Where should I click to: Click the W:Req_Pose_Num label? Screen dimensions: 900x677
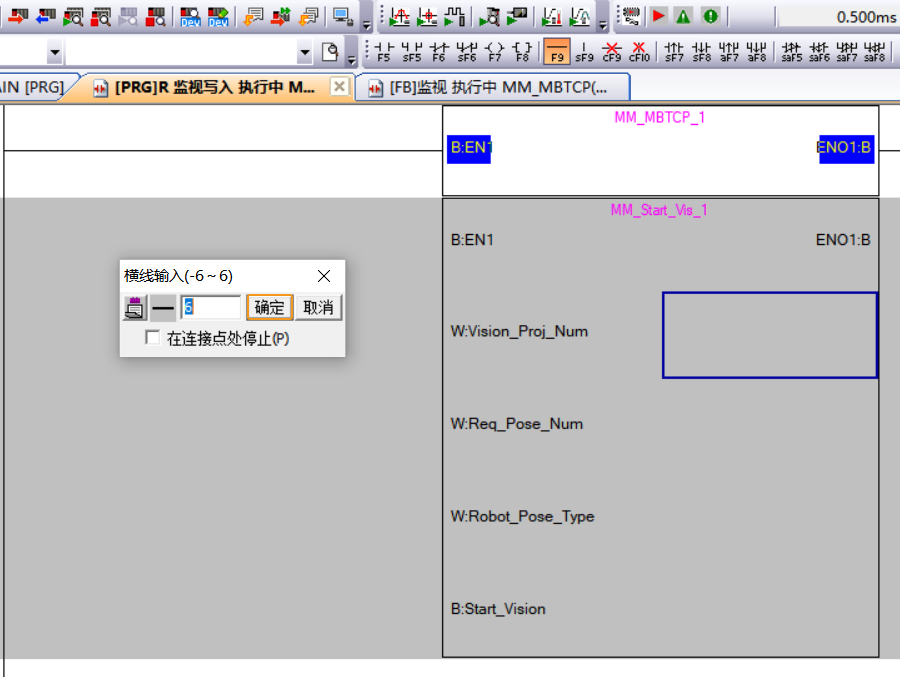(517, 424)
